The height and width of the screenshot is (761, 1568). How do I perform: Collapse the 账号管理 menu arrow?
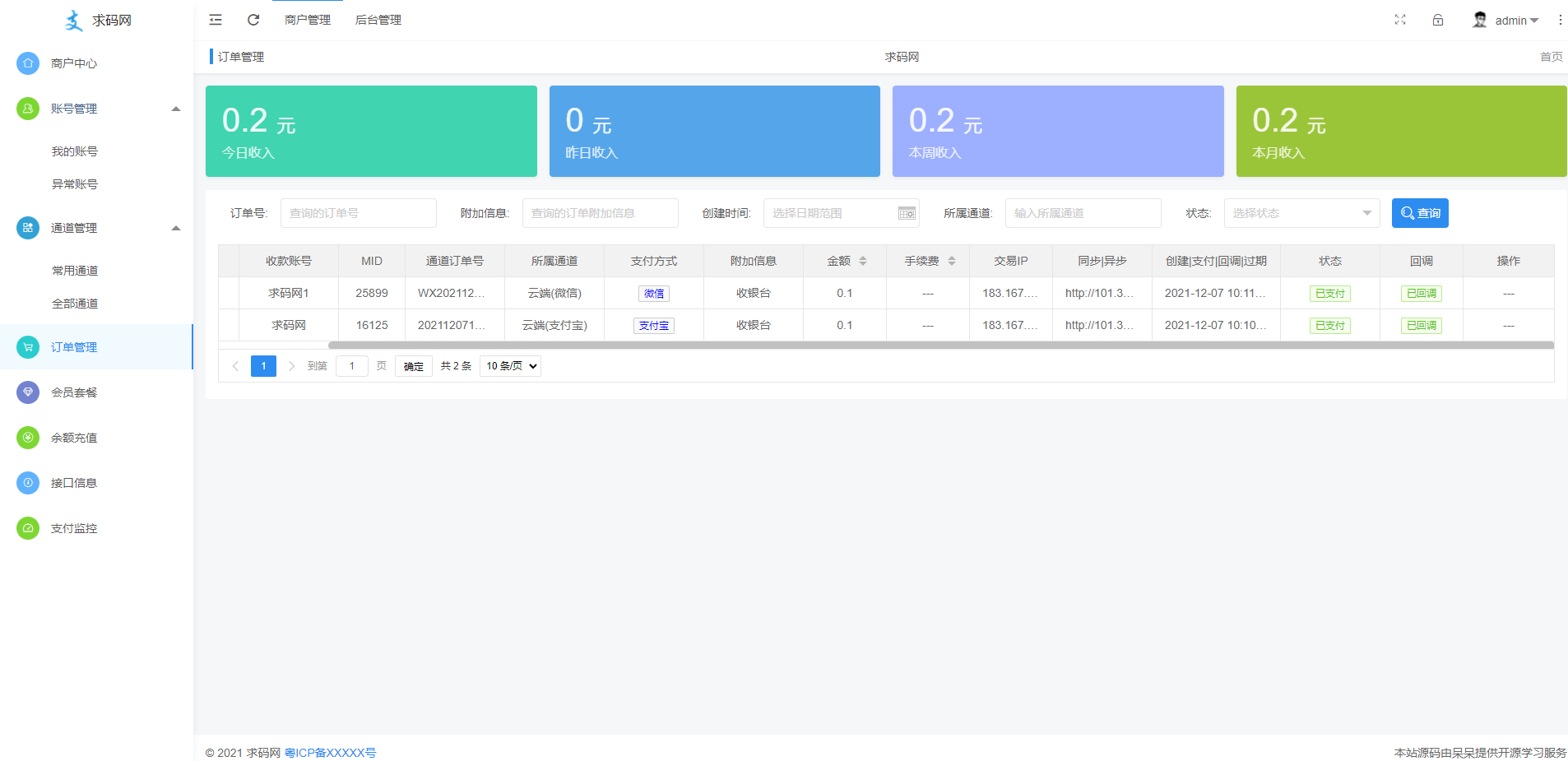pyautogui.click(x=175, y=109)
